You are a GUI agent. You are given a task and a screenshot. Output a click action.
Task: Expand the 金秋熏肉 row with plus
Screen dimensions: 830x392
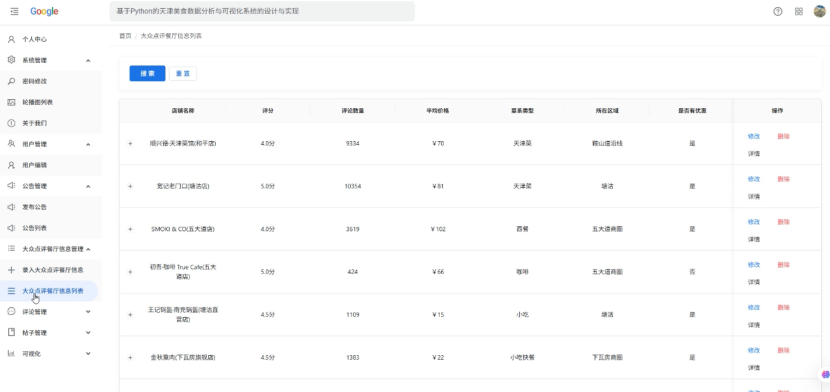[x=130, y=358]
